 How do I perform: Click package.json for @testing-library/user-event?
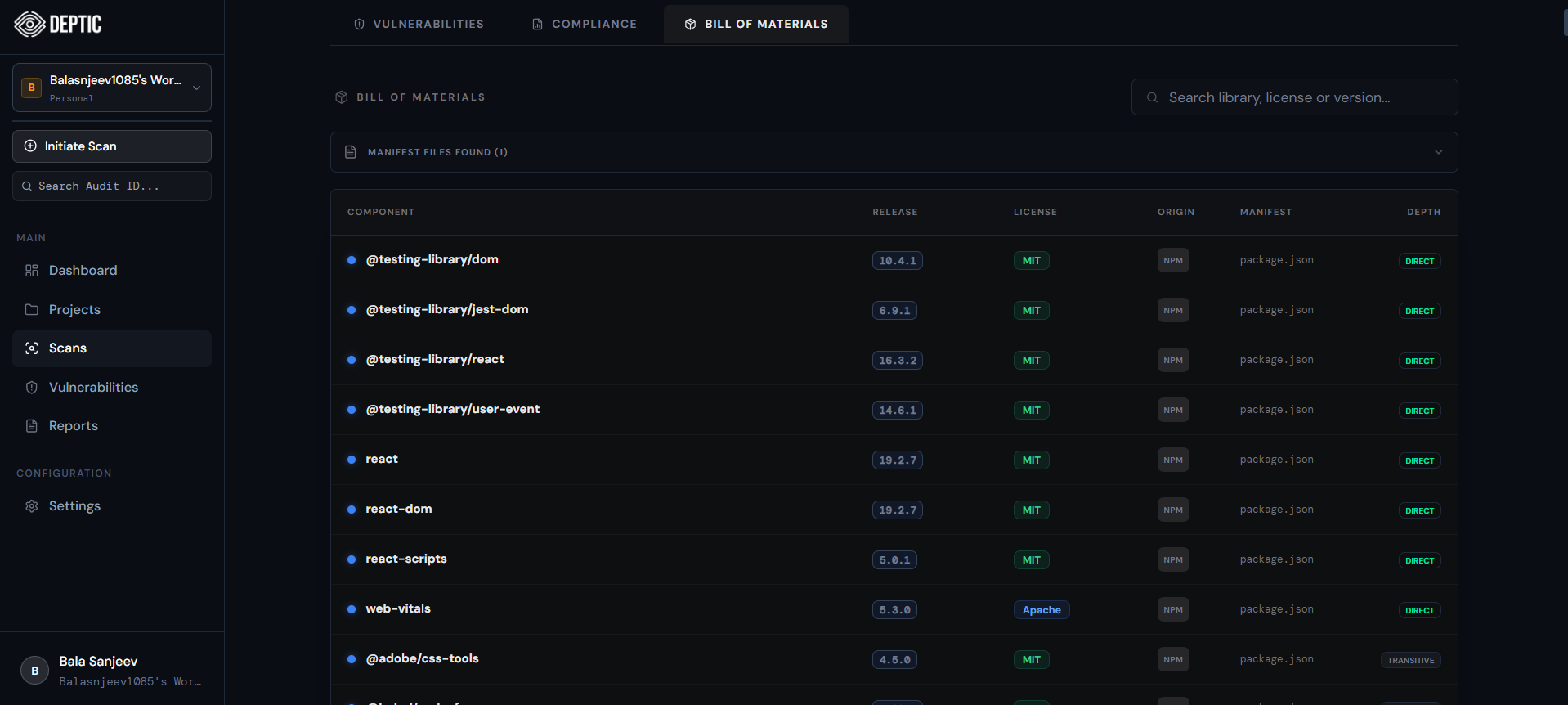1276,411
